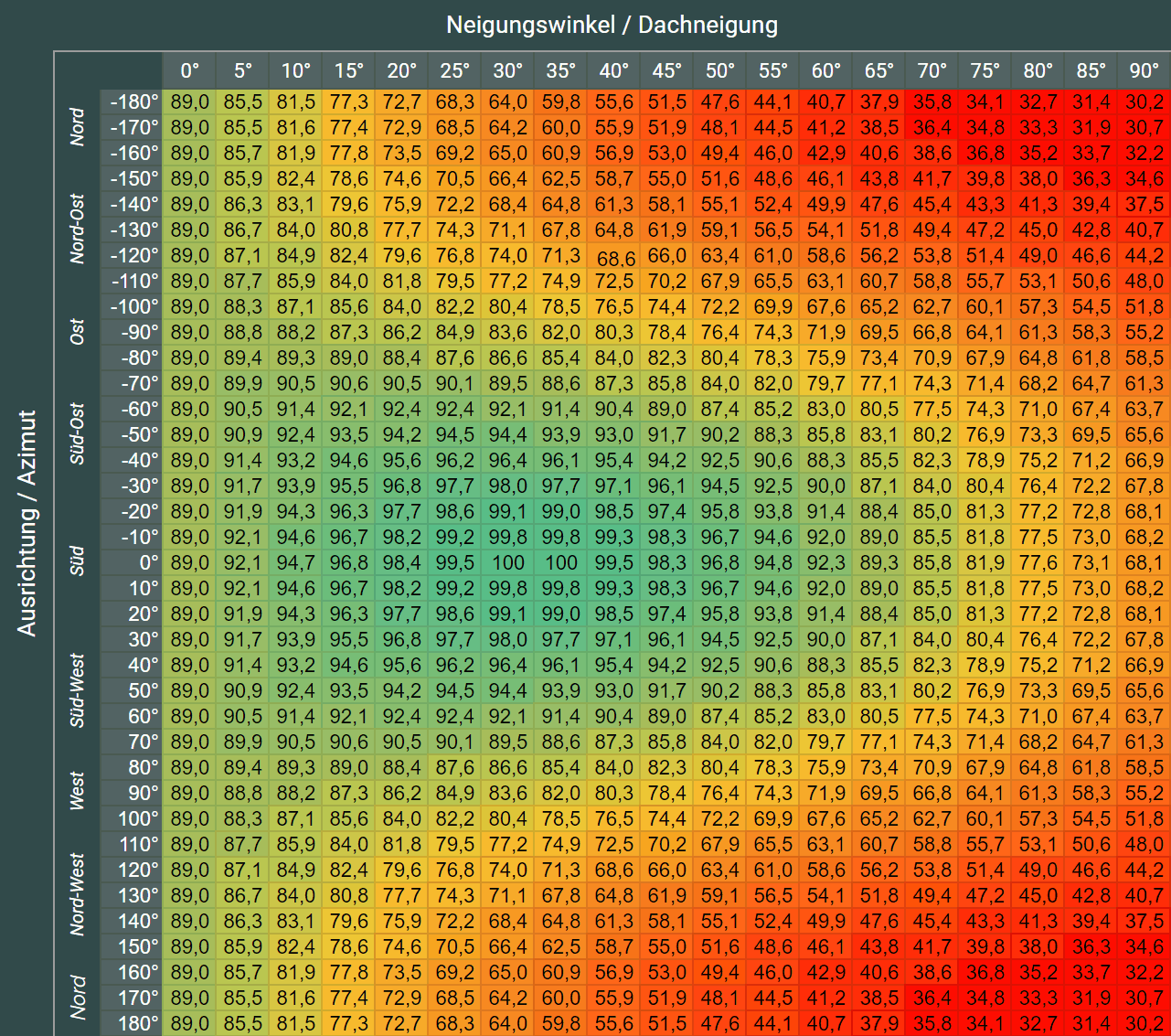
Task: Select the 0° tilt column header
Action: tap(190, 71)
